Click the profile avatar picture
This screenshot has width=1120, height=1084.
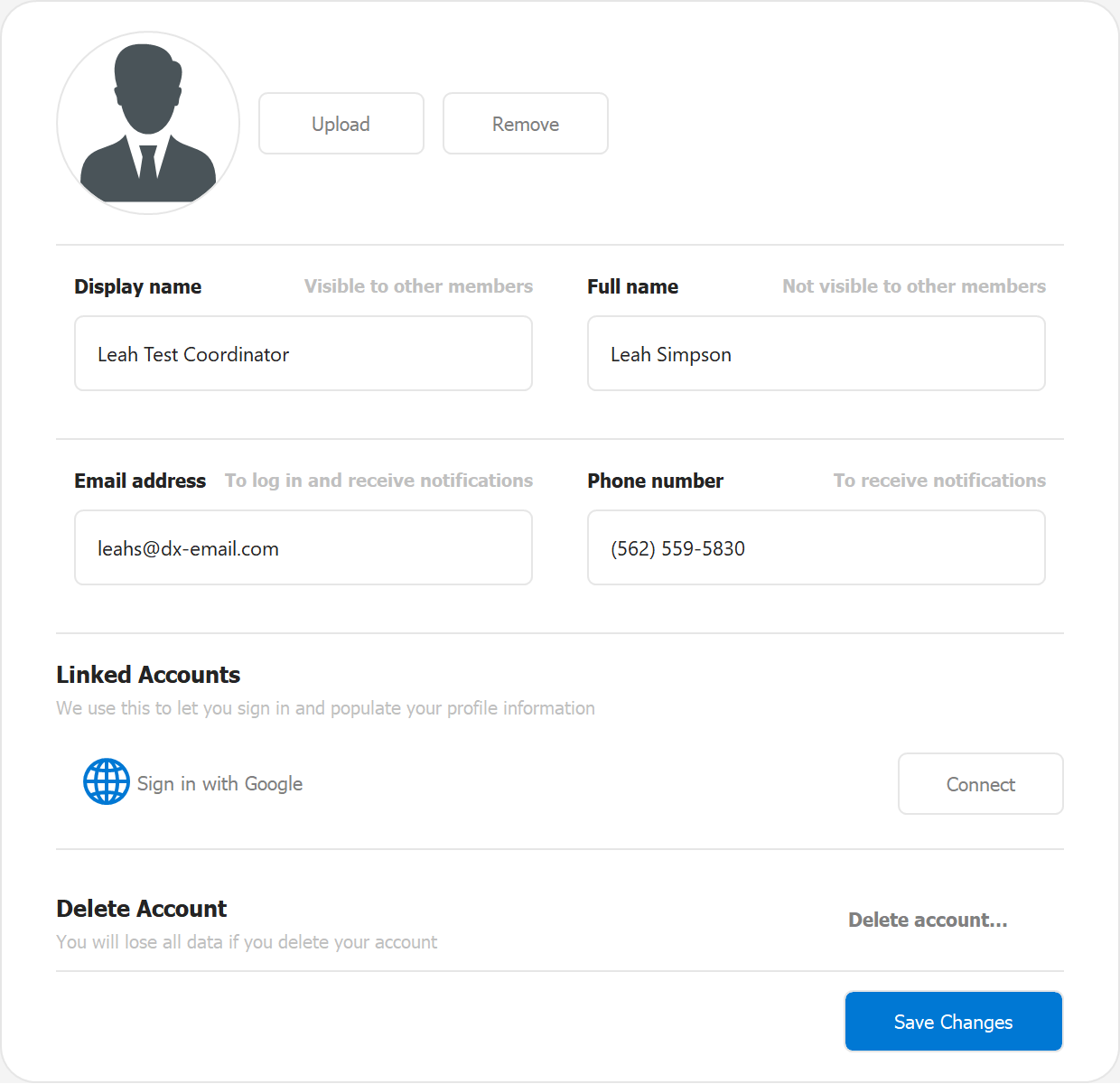pyautogui.click(x=148, y=124)
